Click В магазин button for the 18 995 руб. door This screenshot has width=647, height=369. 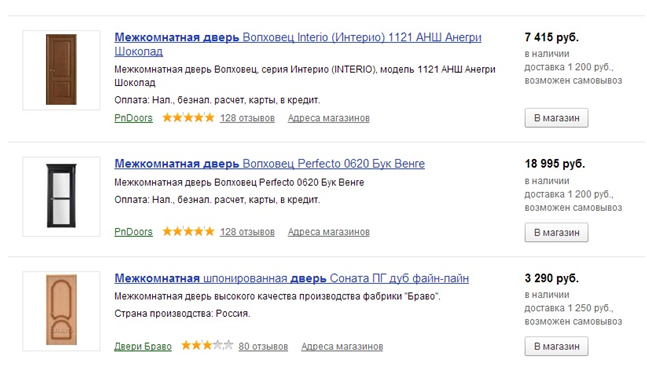pos(556,232)
